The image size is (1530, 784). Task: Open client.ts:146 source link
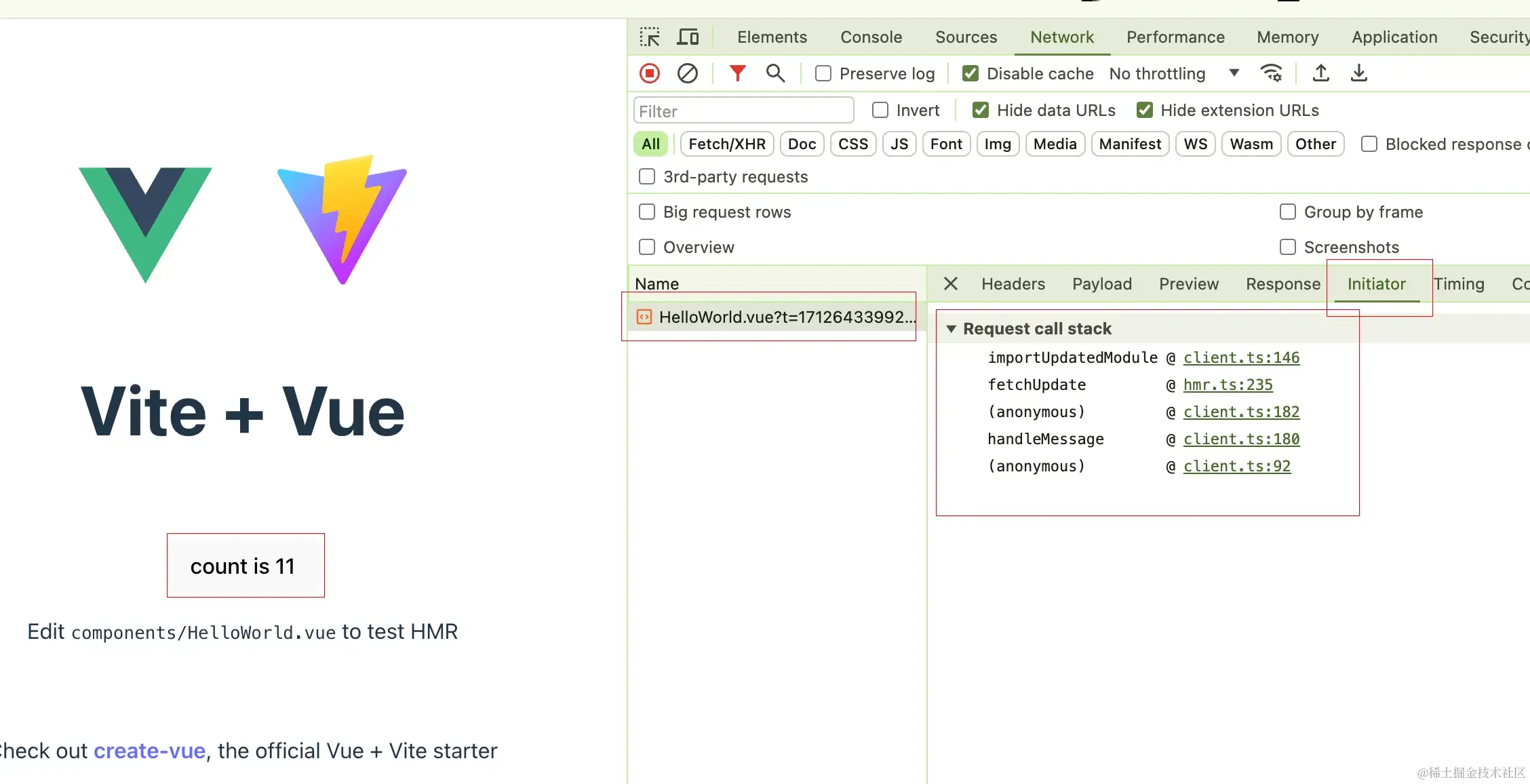coord(1241,357)
